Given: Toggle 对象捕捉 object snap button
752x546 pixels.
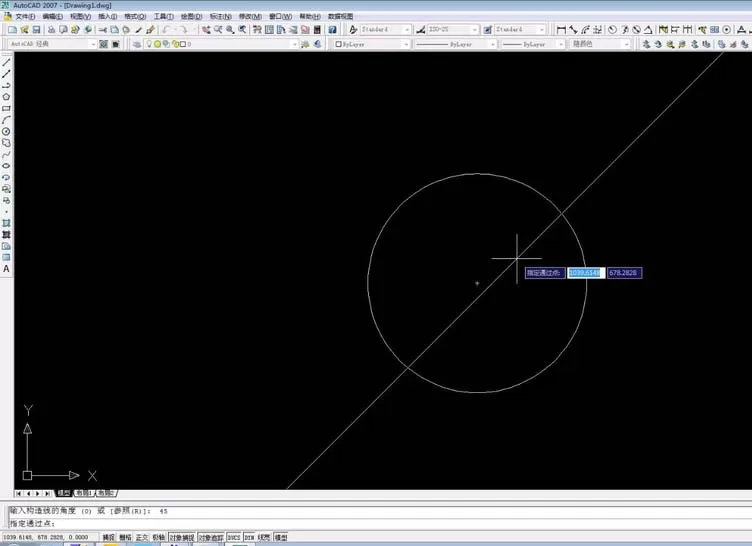Looking at the screenshot, I should point(182,537).
